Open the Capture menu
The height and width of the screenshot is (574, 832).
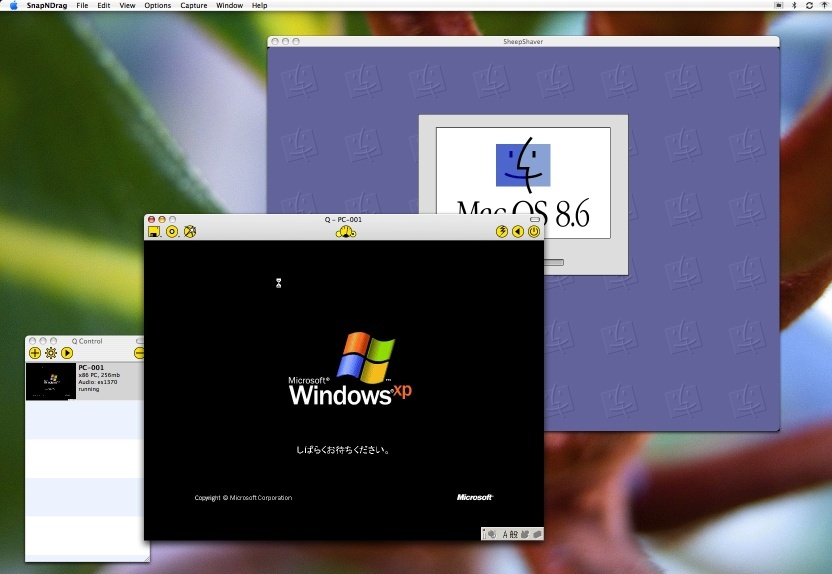click(x=193, y=6)
